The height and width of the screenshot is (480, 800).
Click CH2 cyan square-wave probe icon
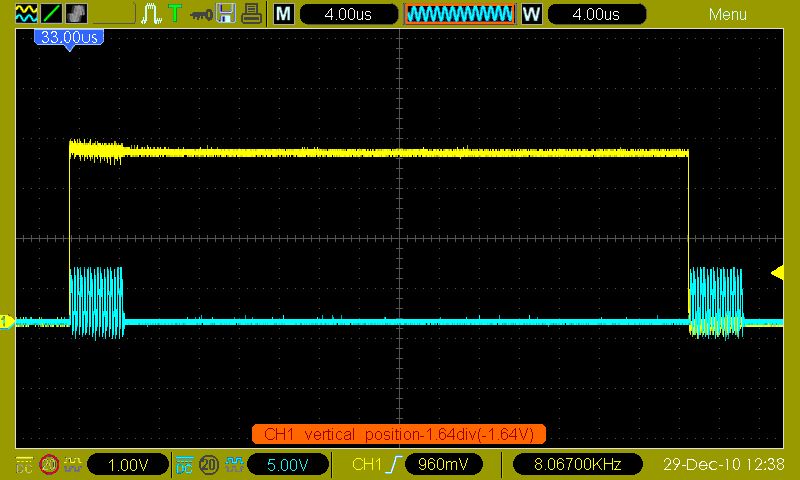pyautogui.click(x=234, y=464)
